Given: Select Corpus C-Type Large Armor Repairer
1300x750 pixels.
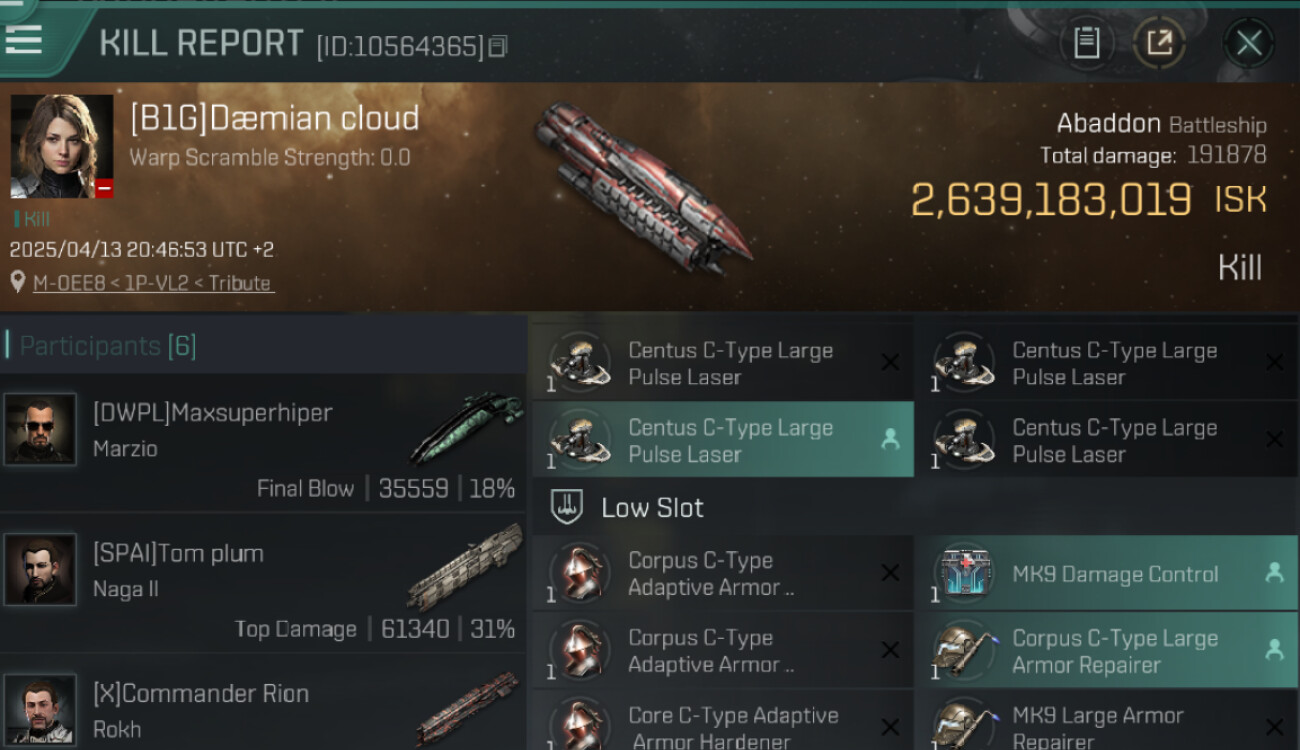Looking at the screenshot, I should pos(1106,651).
